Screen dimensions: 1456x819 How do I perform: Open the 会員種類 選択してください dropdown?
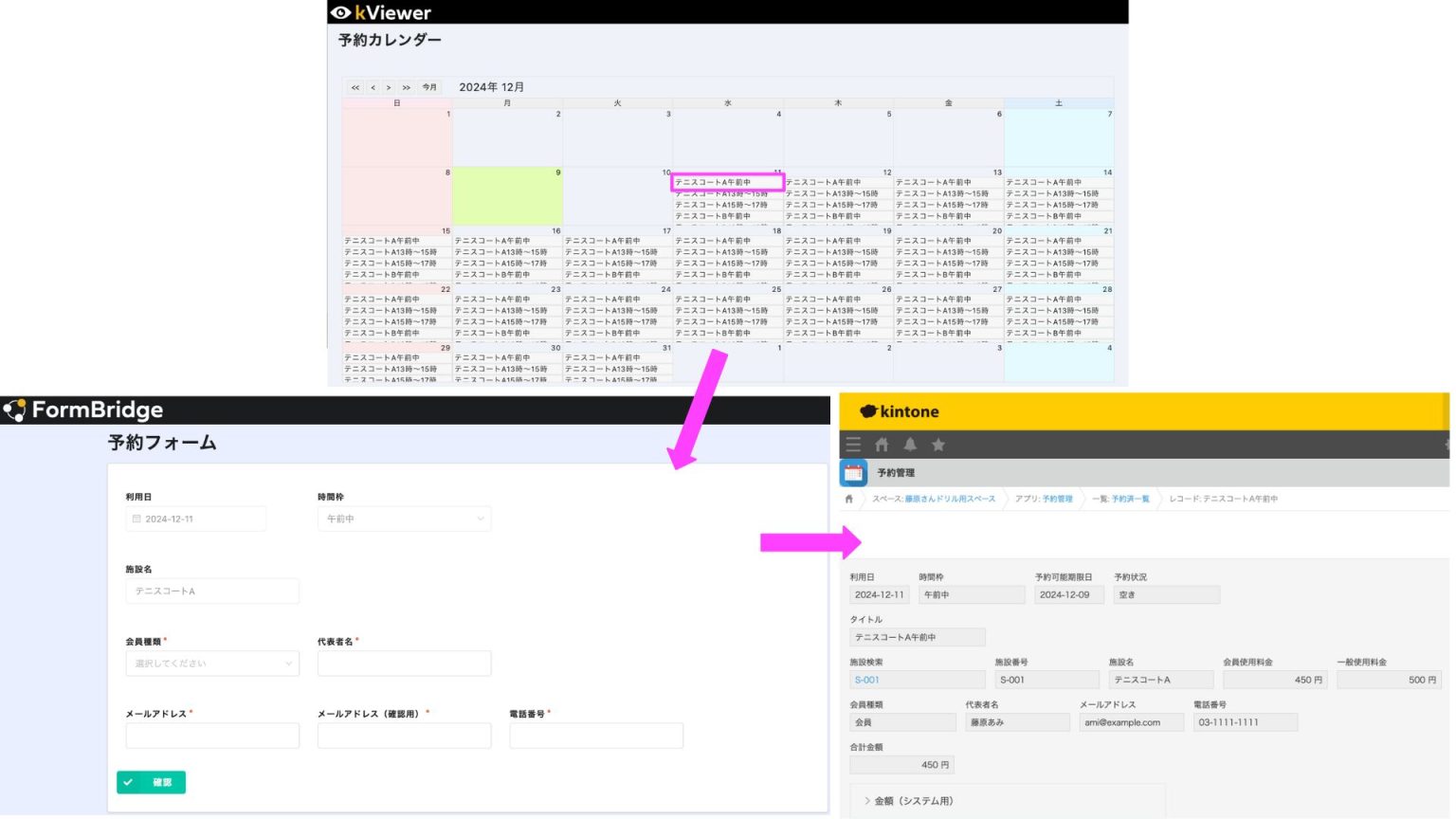(x=212, y=664)
